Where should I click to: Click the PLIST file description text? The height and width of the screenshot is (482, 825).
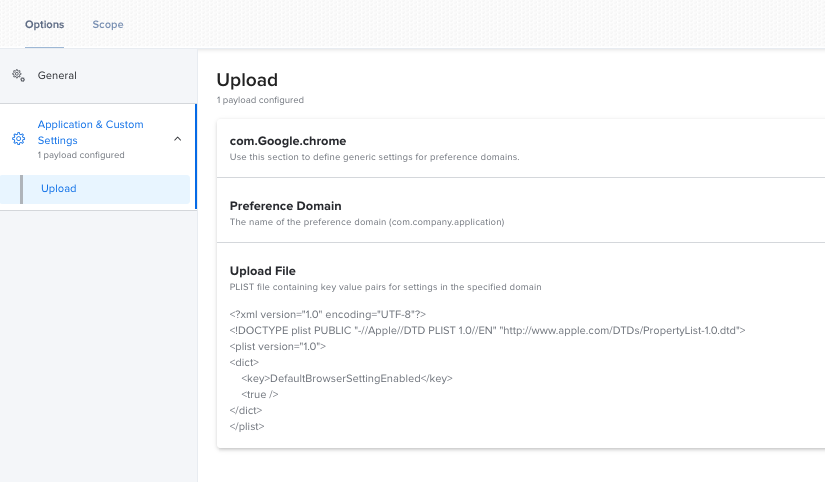pos(385,287)
